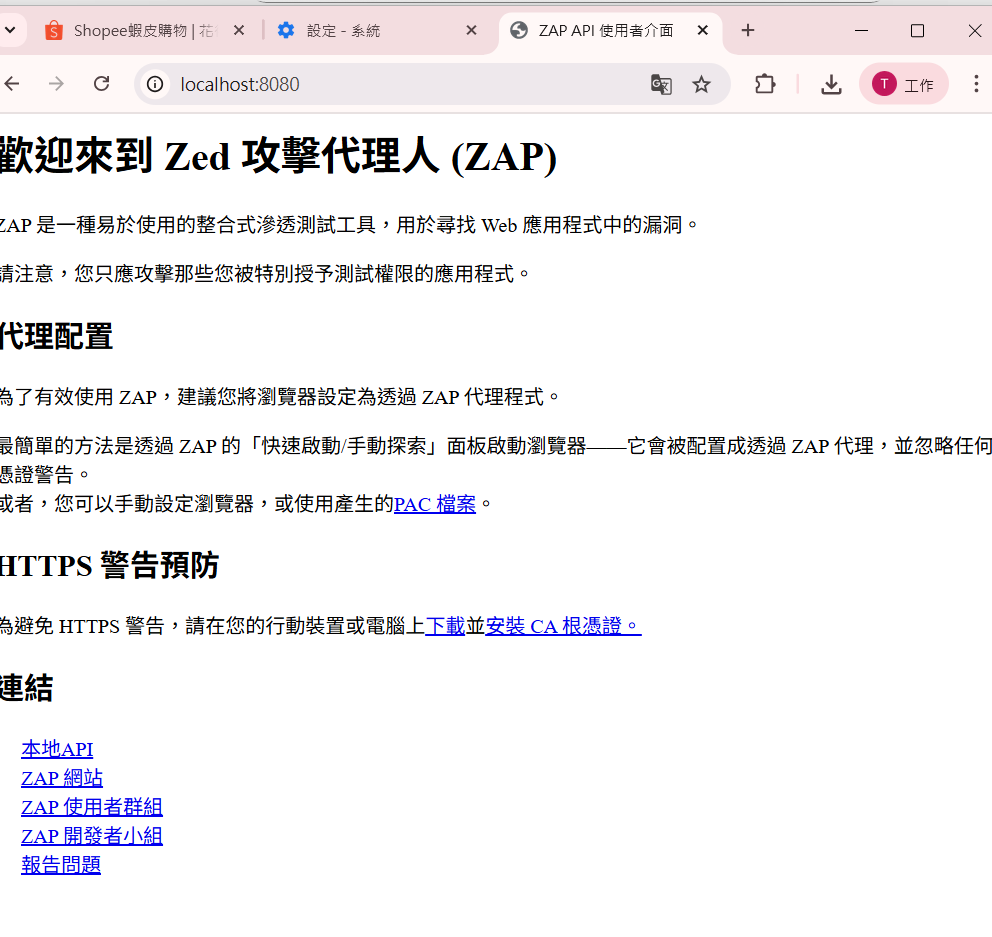Open Google Translate page icon
Viewport: 992px width, 937px height.
pyautogui.click(x=661, y=84)
